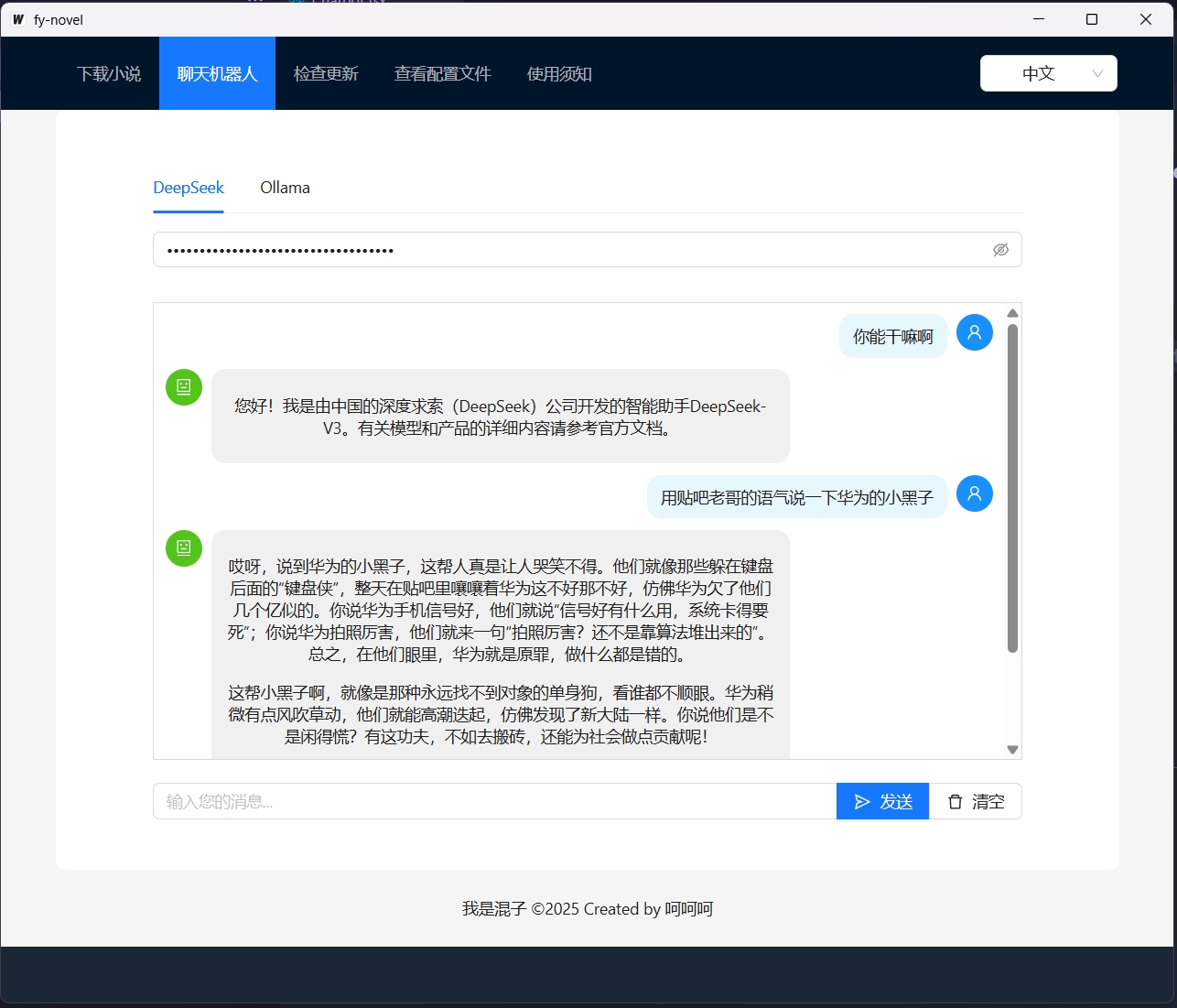Minimize the fy-novel window
1177x1008 pixels.
pos(1039,19)
